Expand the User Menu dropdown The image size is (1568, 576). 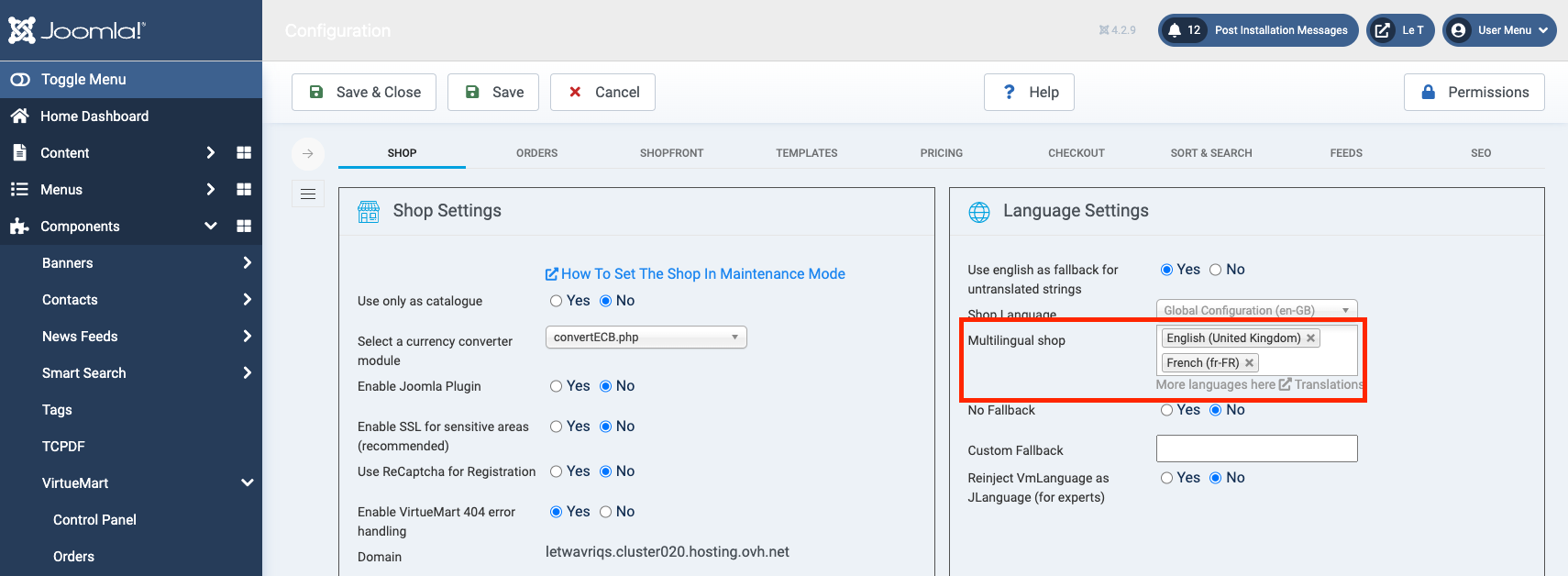(x=1499, y=30)
